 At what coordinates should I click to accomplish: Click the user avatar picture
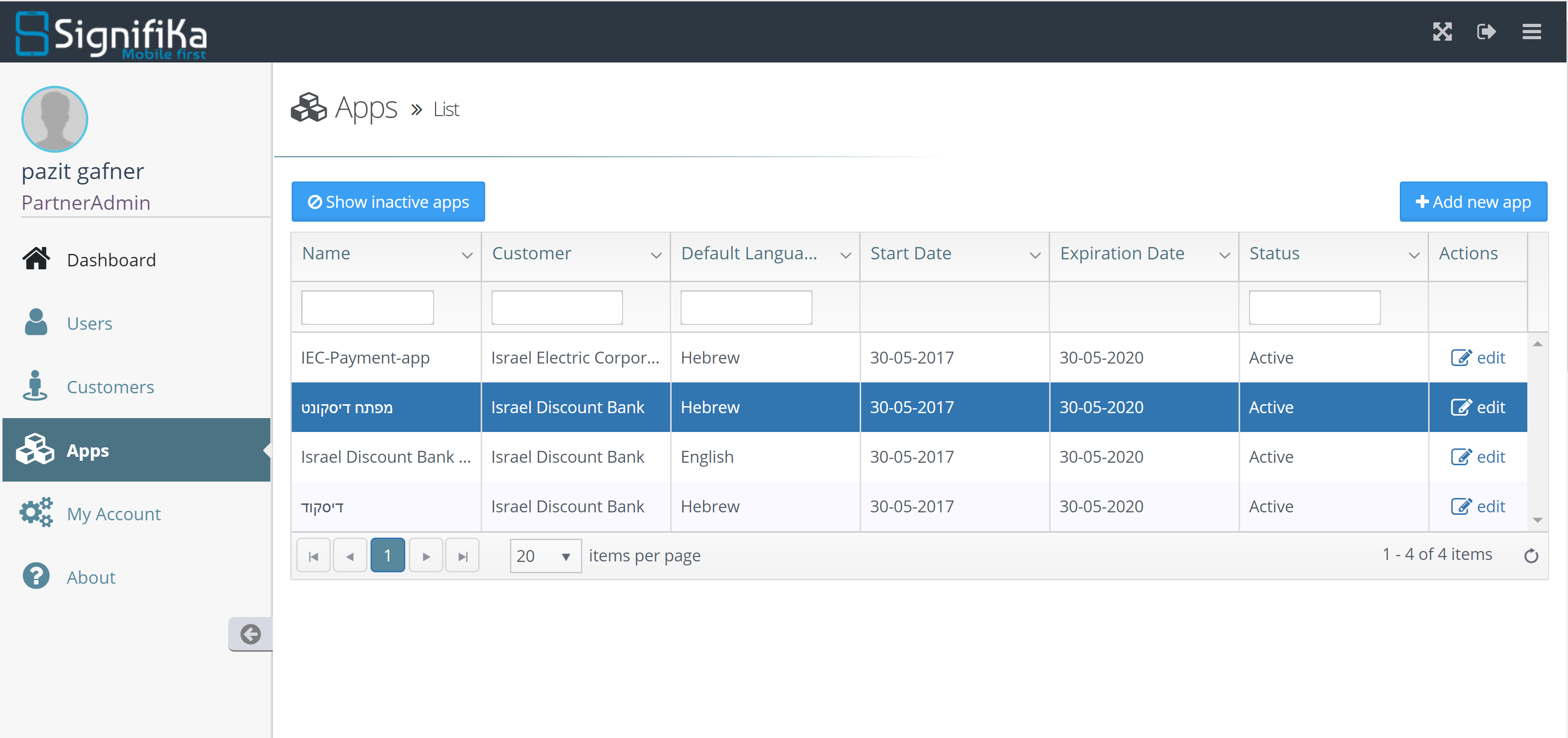tap(55, 119)
